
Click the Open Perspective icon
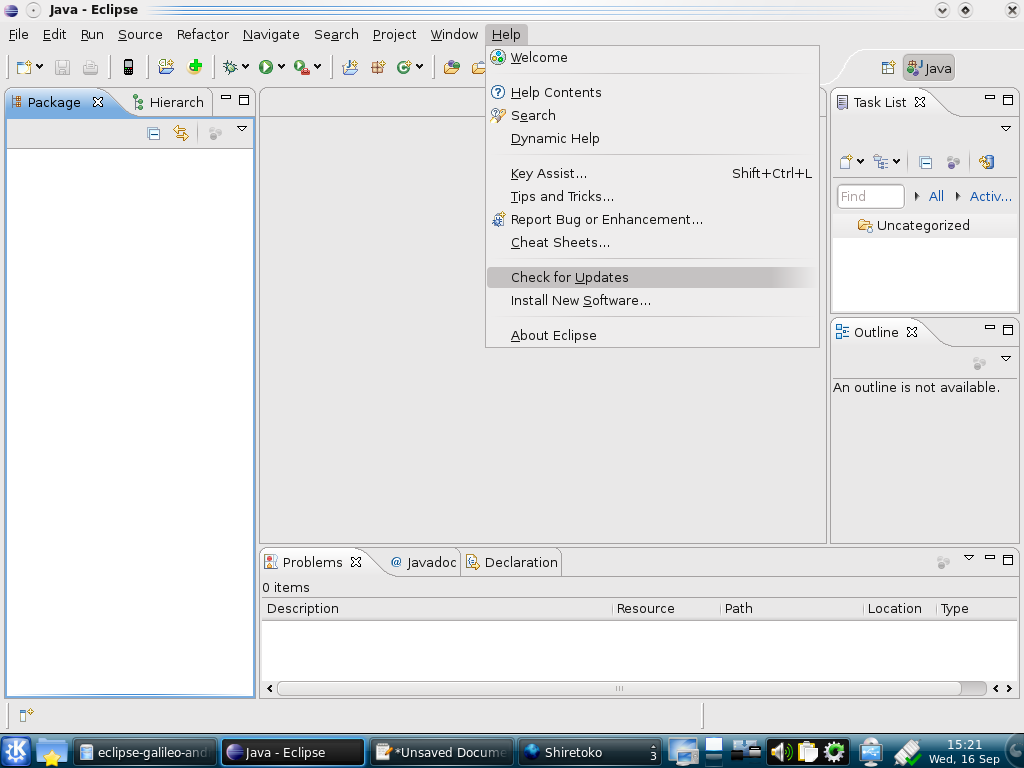click(888, 68)
